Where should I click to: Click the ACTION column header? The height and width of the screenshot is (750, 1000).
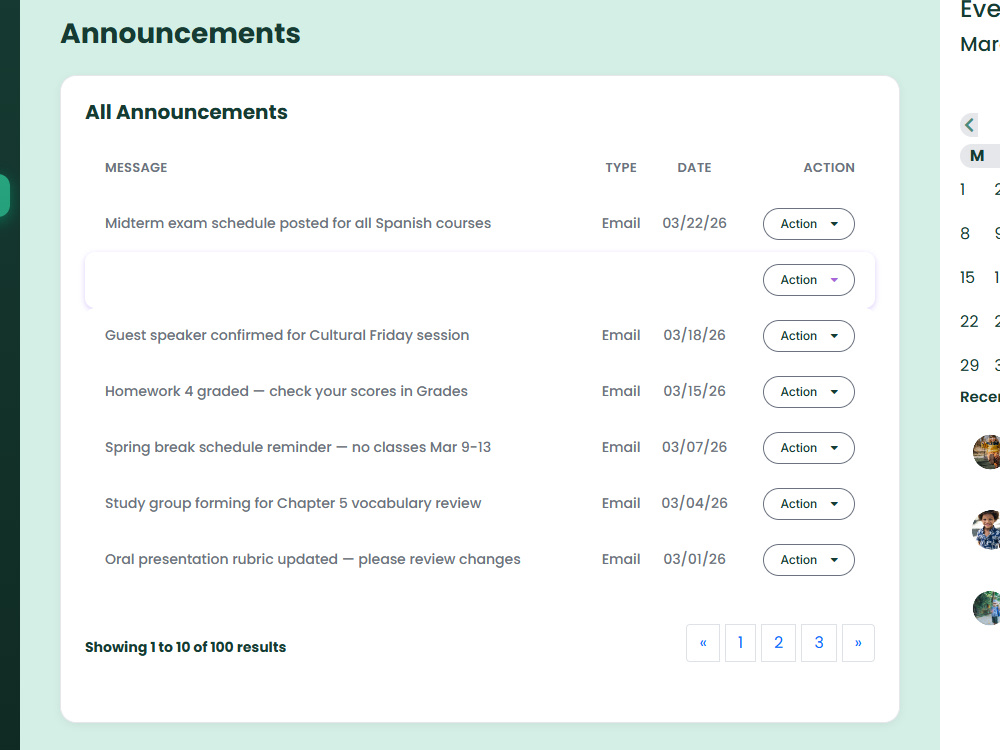829,168
